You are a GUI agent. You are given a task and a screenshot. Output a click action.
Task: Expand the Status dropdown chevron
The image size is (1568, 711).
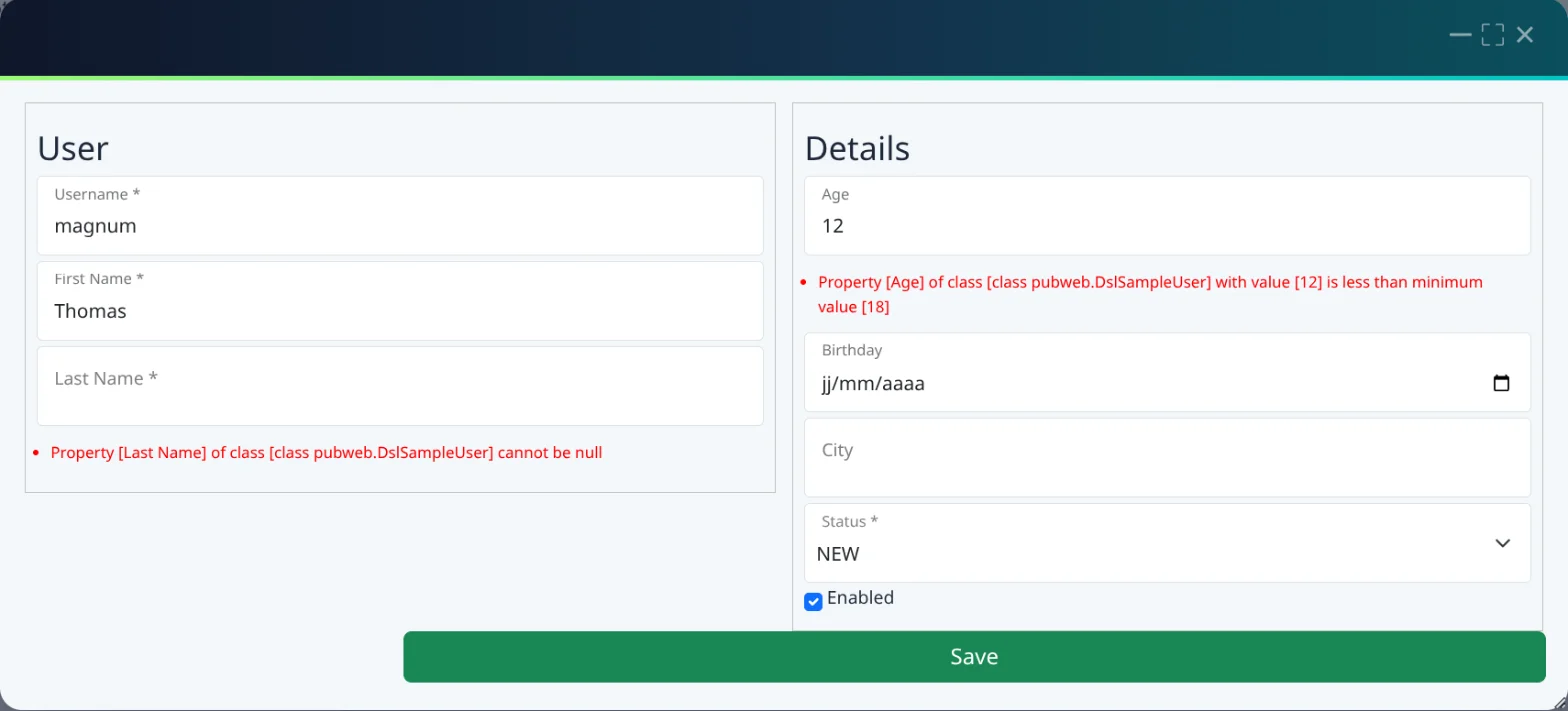click(1502, 543)
